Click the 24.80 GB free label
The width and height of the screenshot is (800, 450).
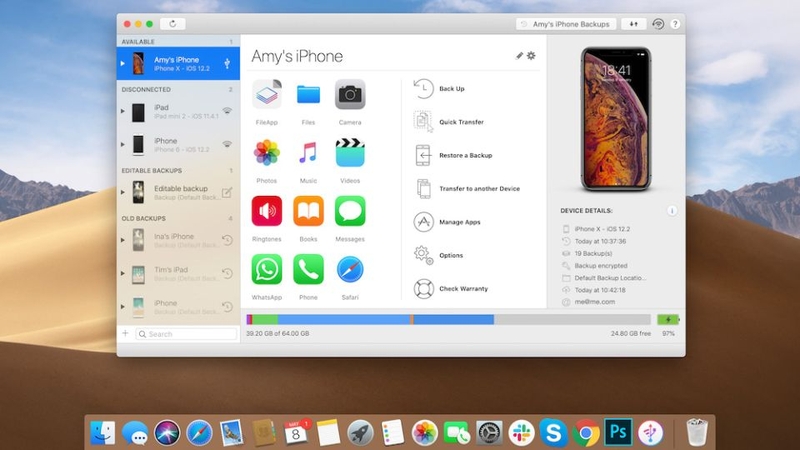point(631,334)
